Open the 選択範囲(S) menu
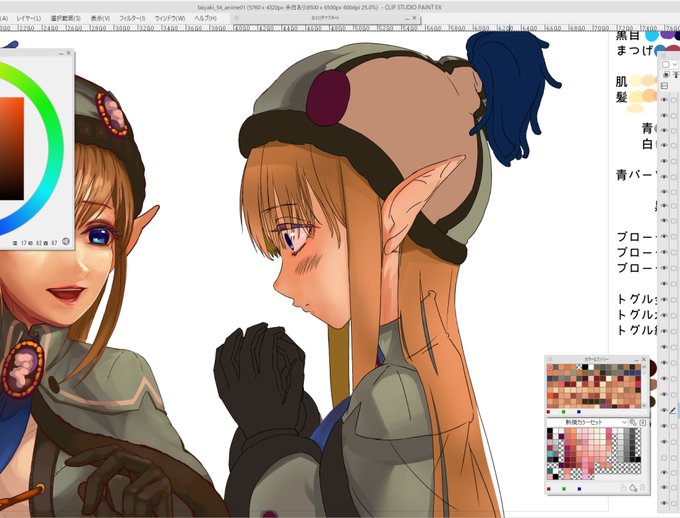 pos(65,18)
